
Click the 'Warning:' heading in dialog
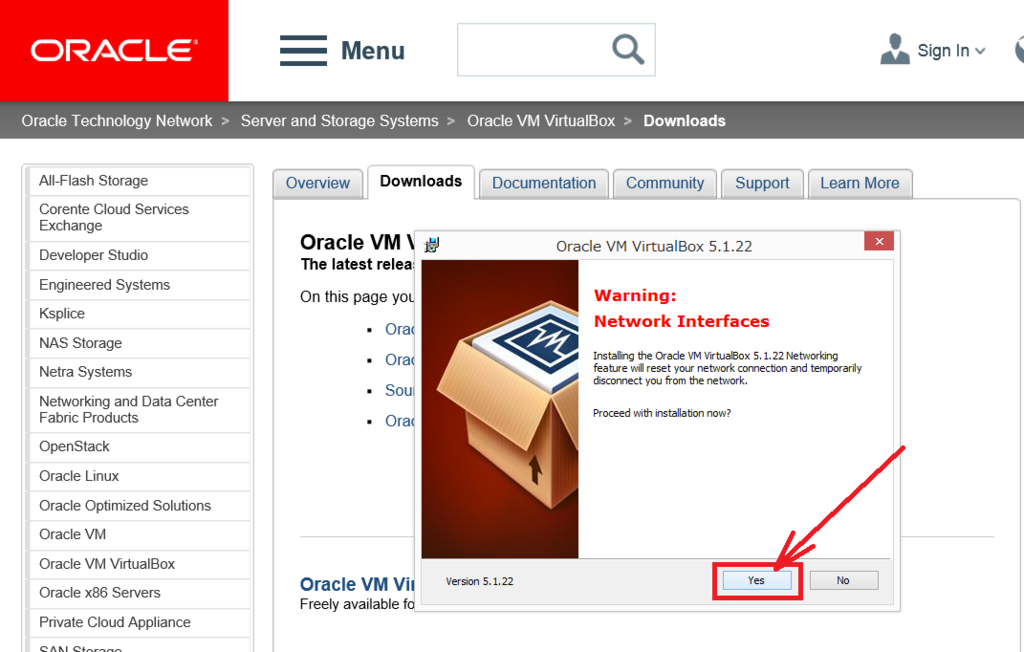tap(635, 295)
